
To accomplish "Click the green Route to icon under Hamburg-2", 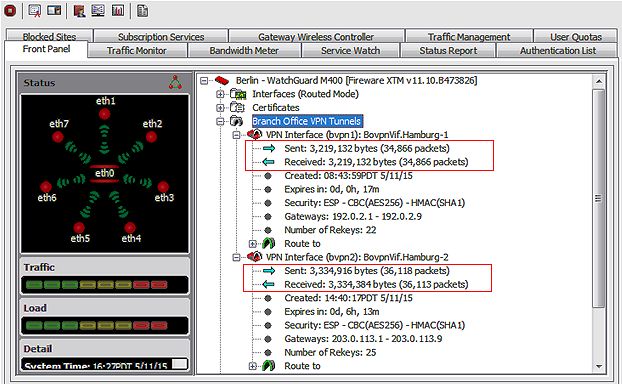I will 269,366.
